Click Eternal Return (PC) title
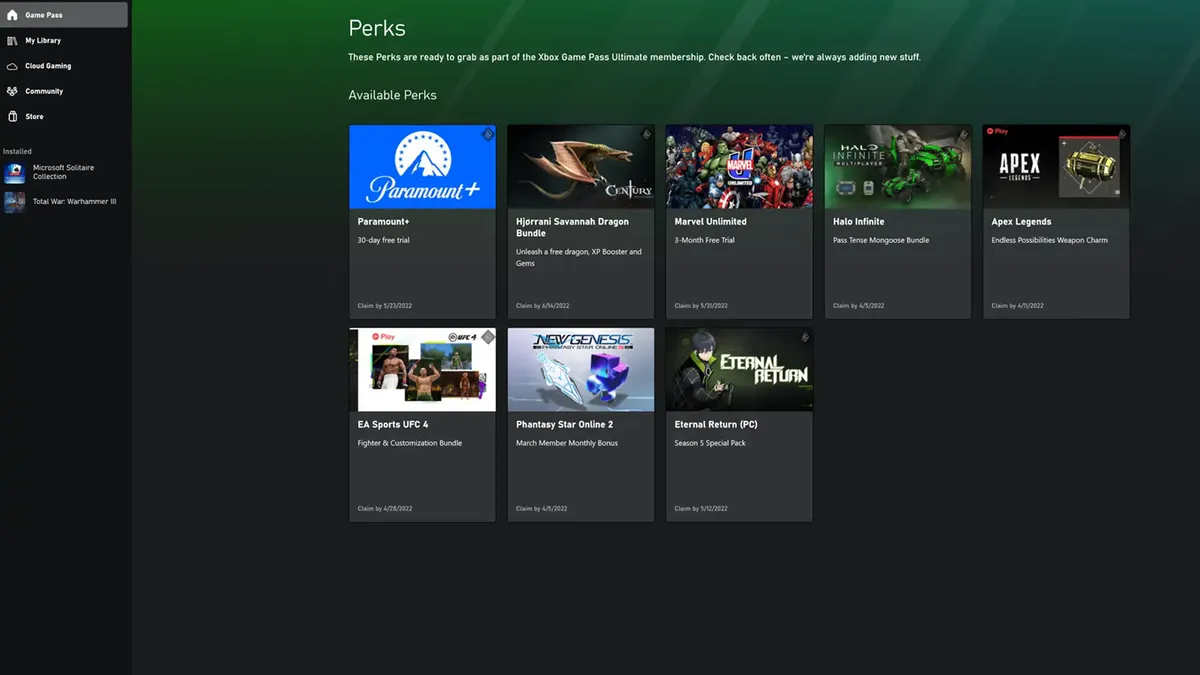This screenshot has height=675, width=1200. tap(717, 425)
